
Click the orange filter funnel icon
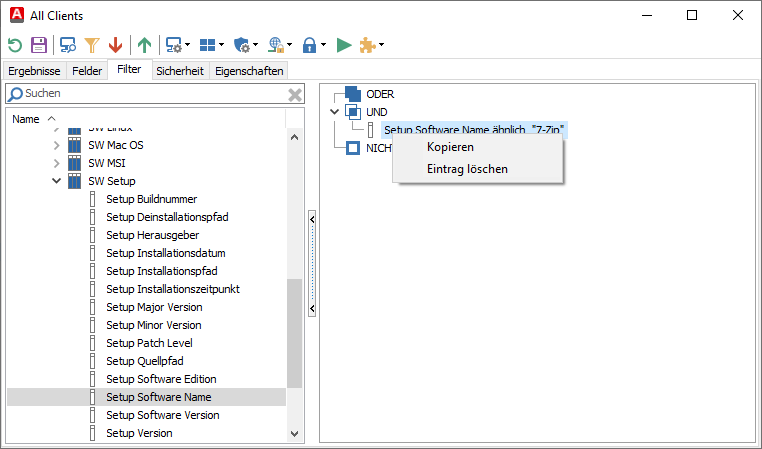pyautogui.click(x=92, y=45)
